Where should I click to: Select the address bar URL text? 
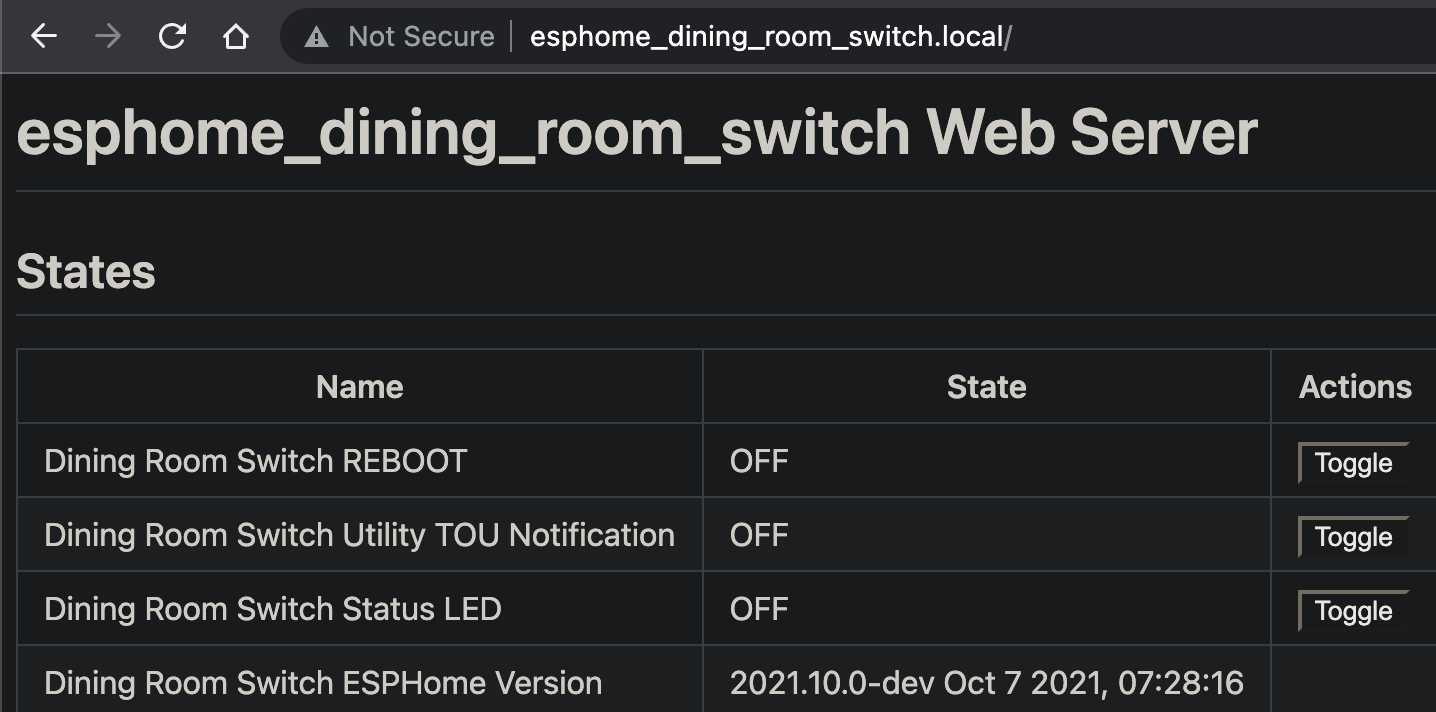770,36
